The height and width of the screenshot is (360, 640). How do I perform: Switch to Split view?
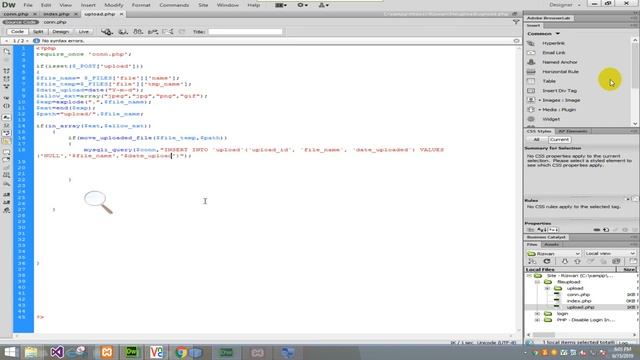[x=38, y=31]
